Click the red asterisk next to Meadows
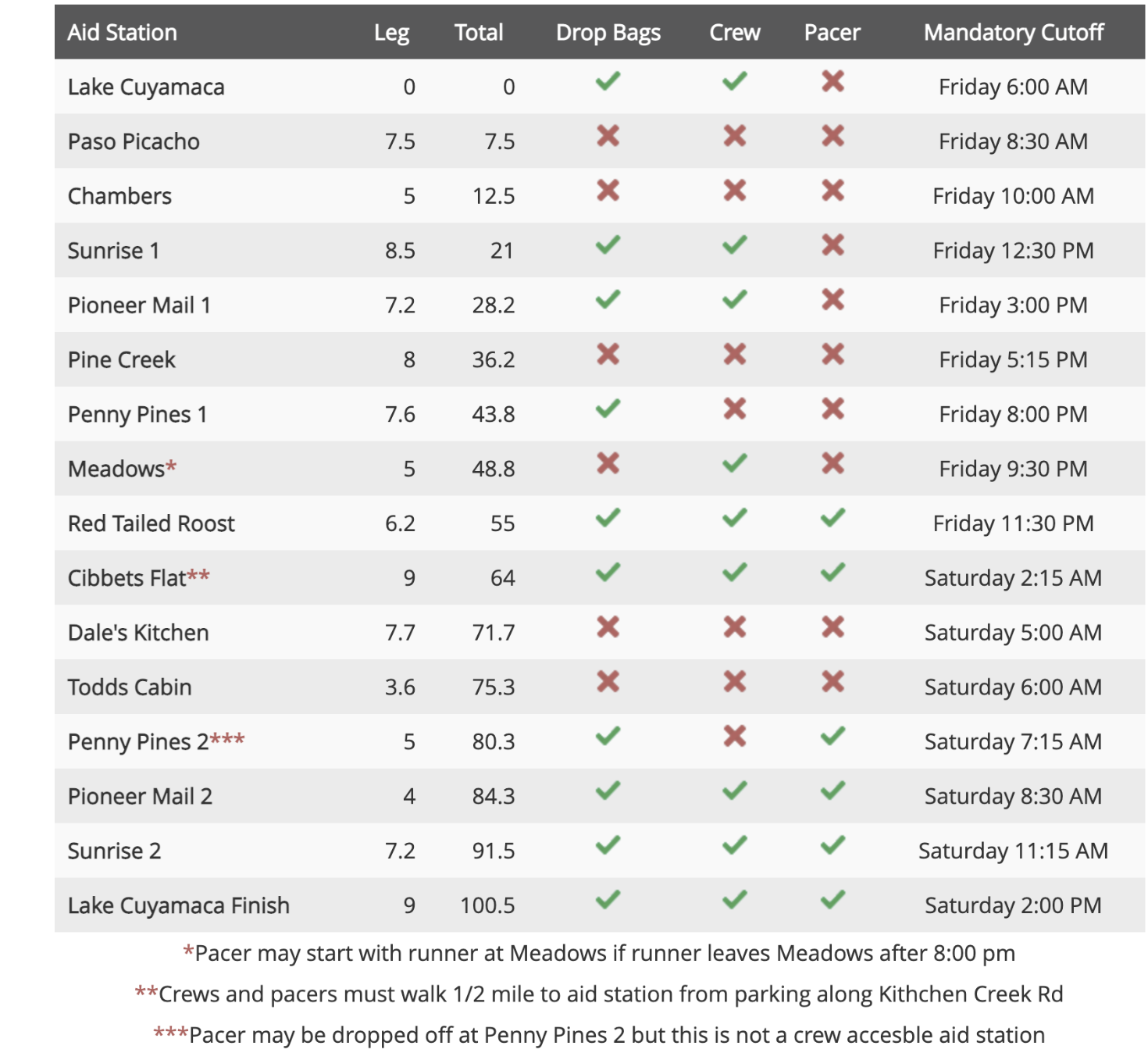Screen dimensions: 1148x1053 pos(171,466)
